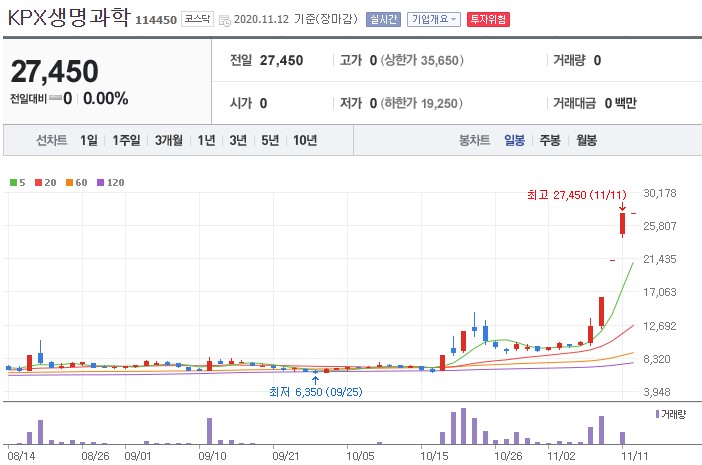Viewport: 702px width, 465px height.
Task: Click the 실시간 badge button
Action: point(383,19)
